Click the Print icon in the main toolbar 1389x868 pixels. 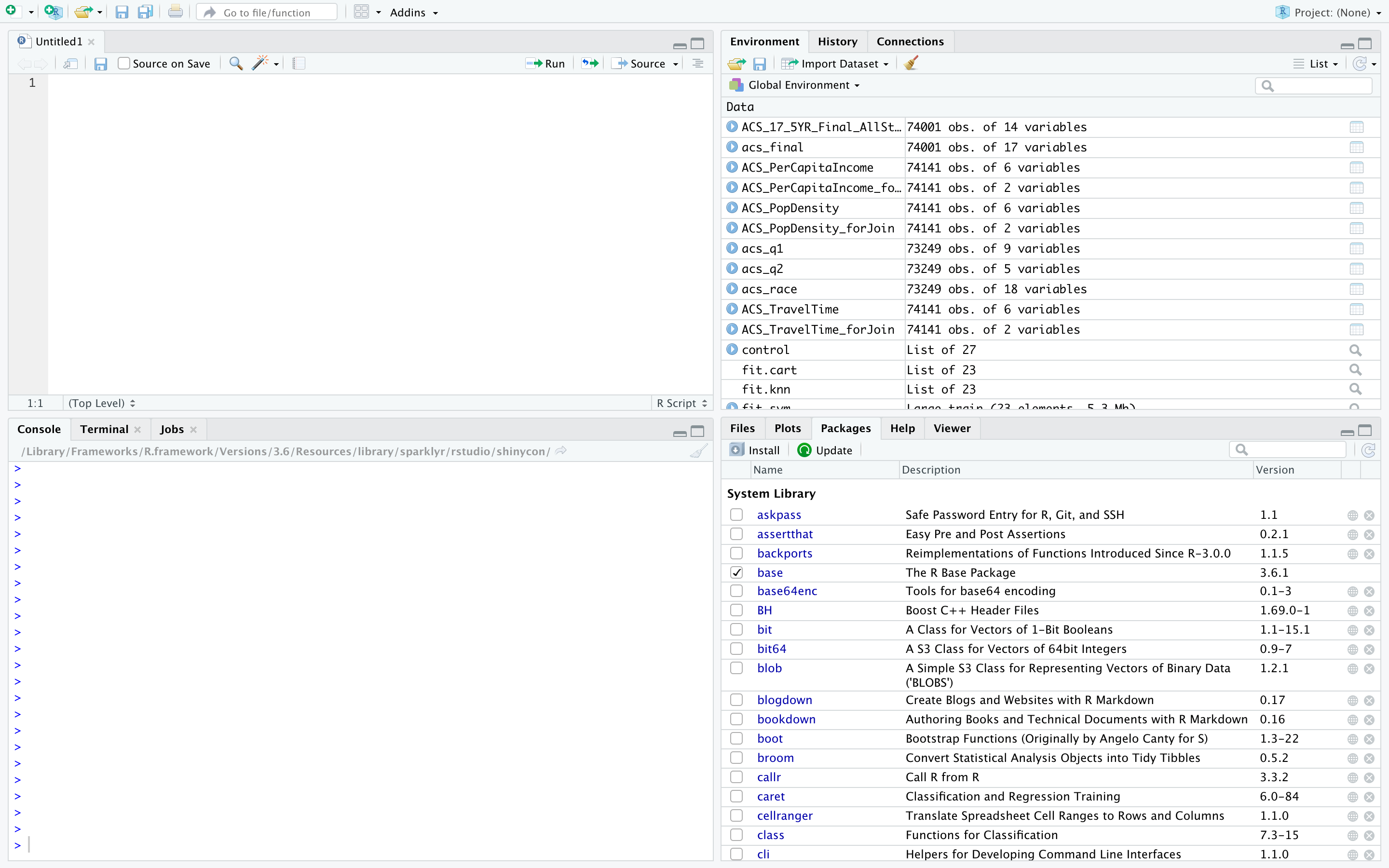(x=176, y=12)
